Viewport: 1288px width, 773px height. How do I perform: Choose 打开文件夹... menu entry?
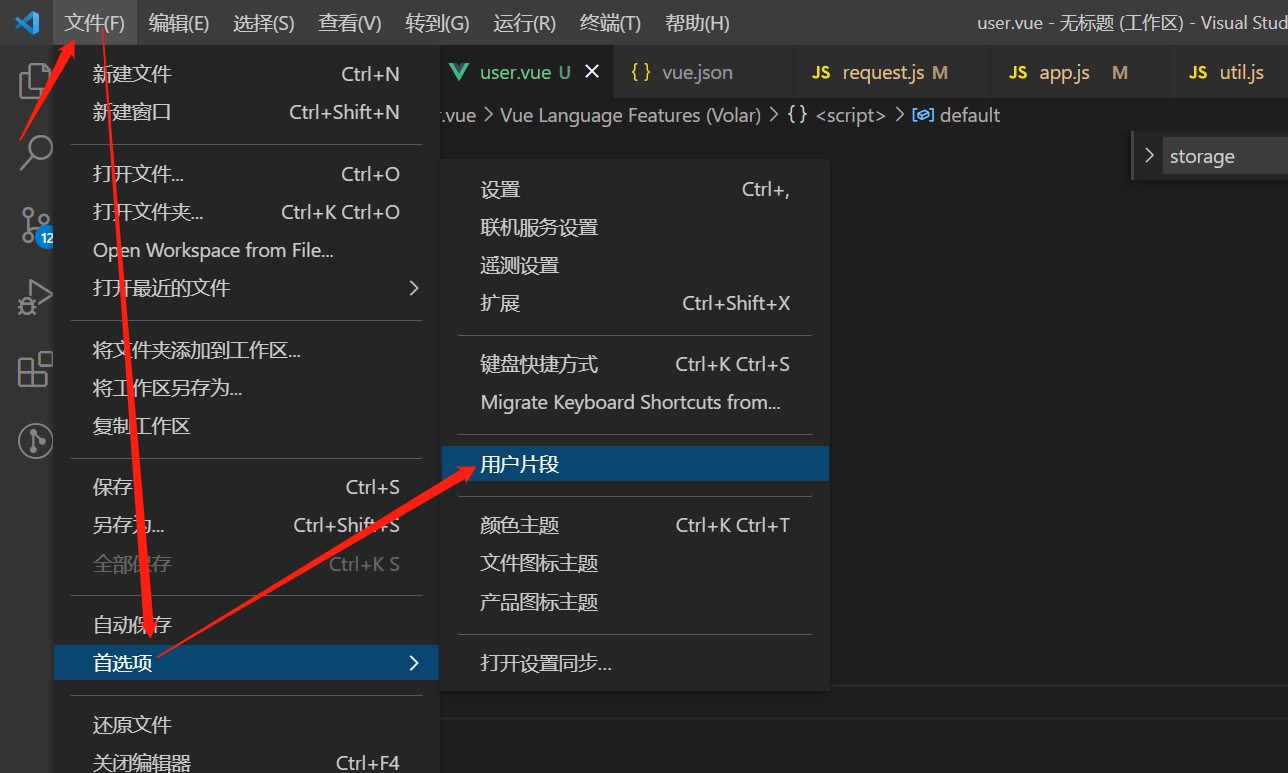click(246, 212)
